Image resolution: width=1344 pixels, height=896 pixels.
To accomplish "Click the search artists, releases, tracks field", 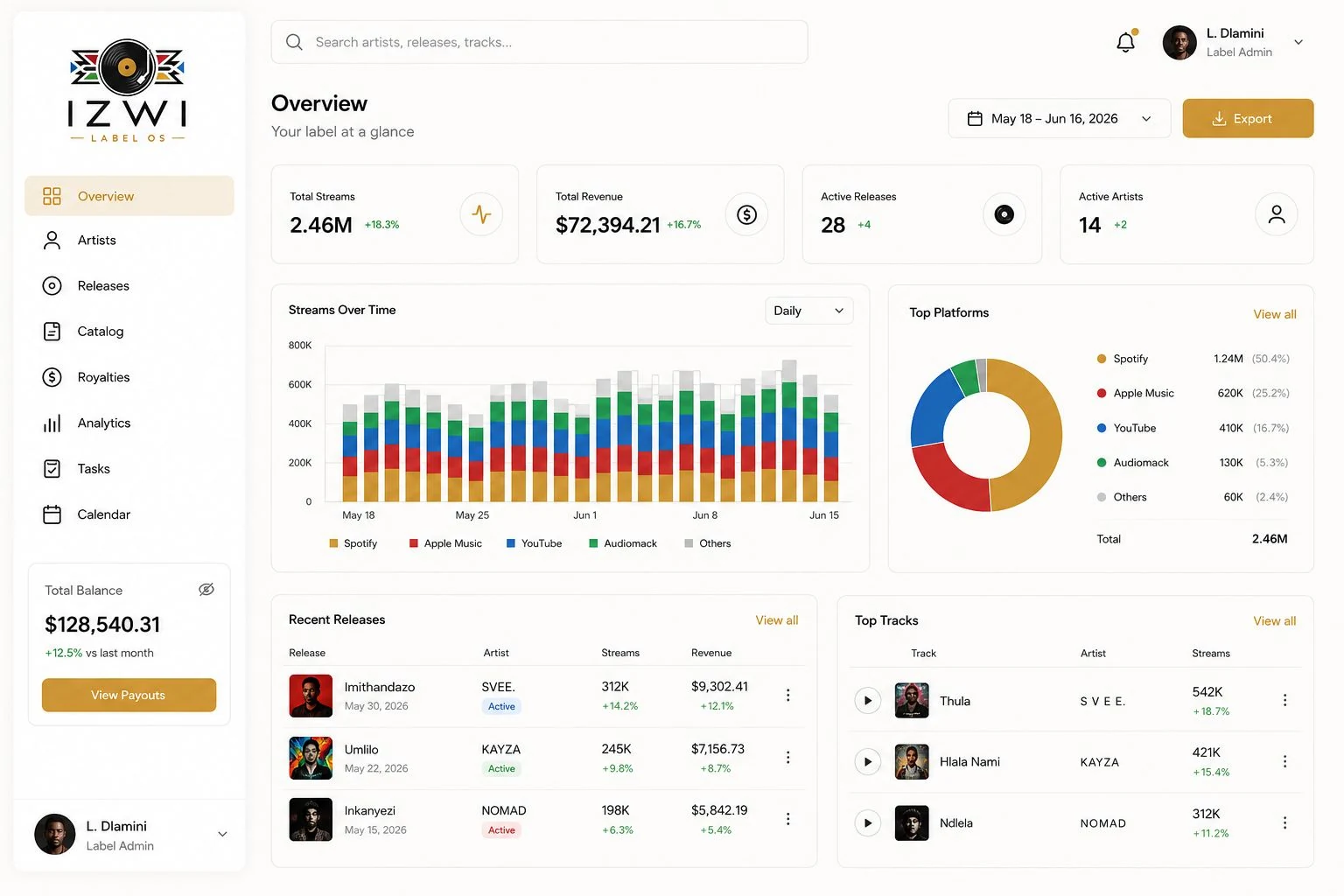I will (539, 42).
